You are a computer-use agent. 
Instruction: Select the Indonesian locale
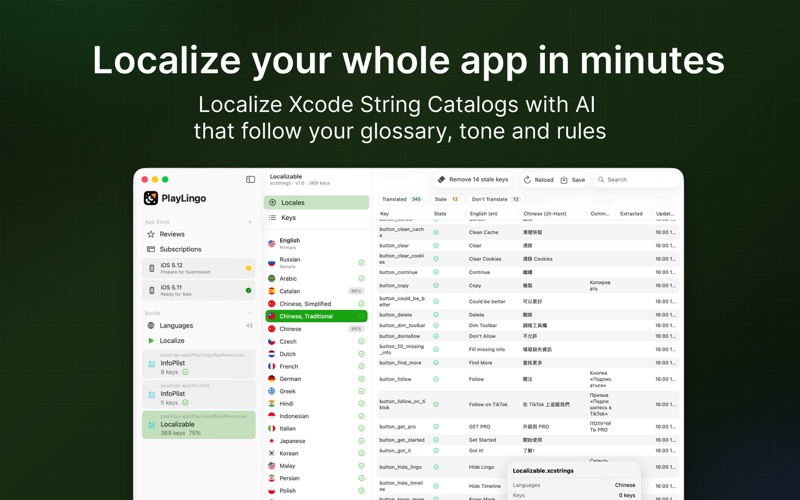tap(316, 416)
